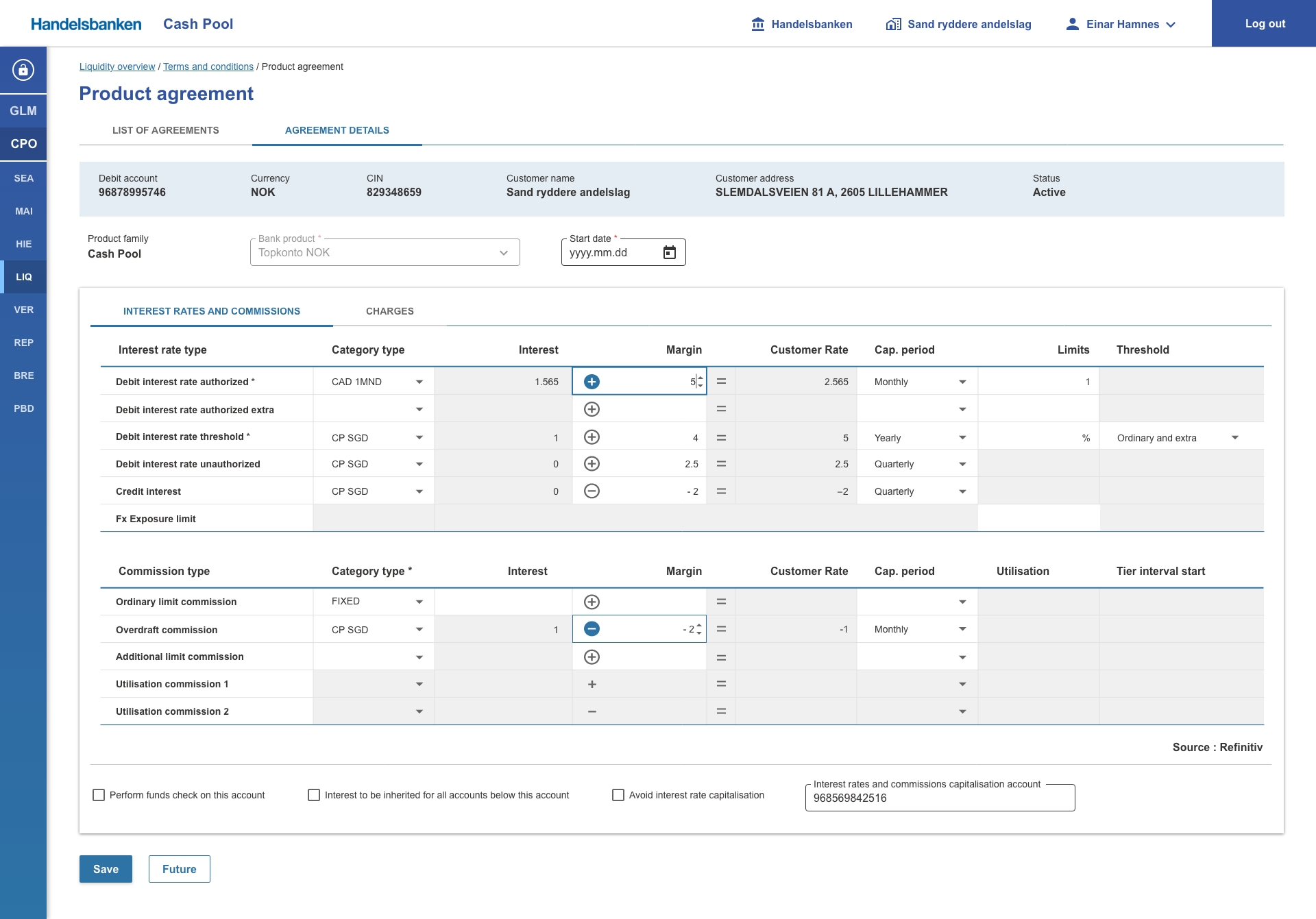
Task: Expand the category type dropdown for debit unauthorized
Action: [x=421, y=464]
